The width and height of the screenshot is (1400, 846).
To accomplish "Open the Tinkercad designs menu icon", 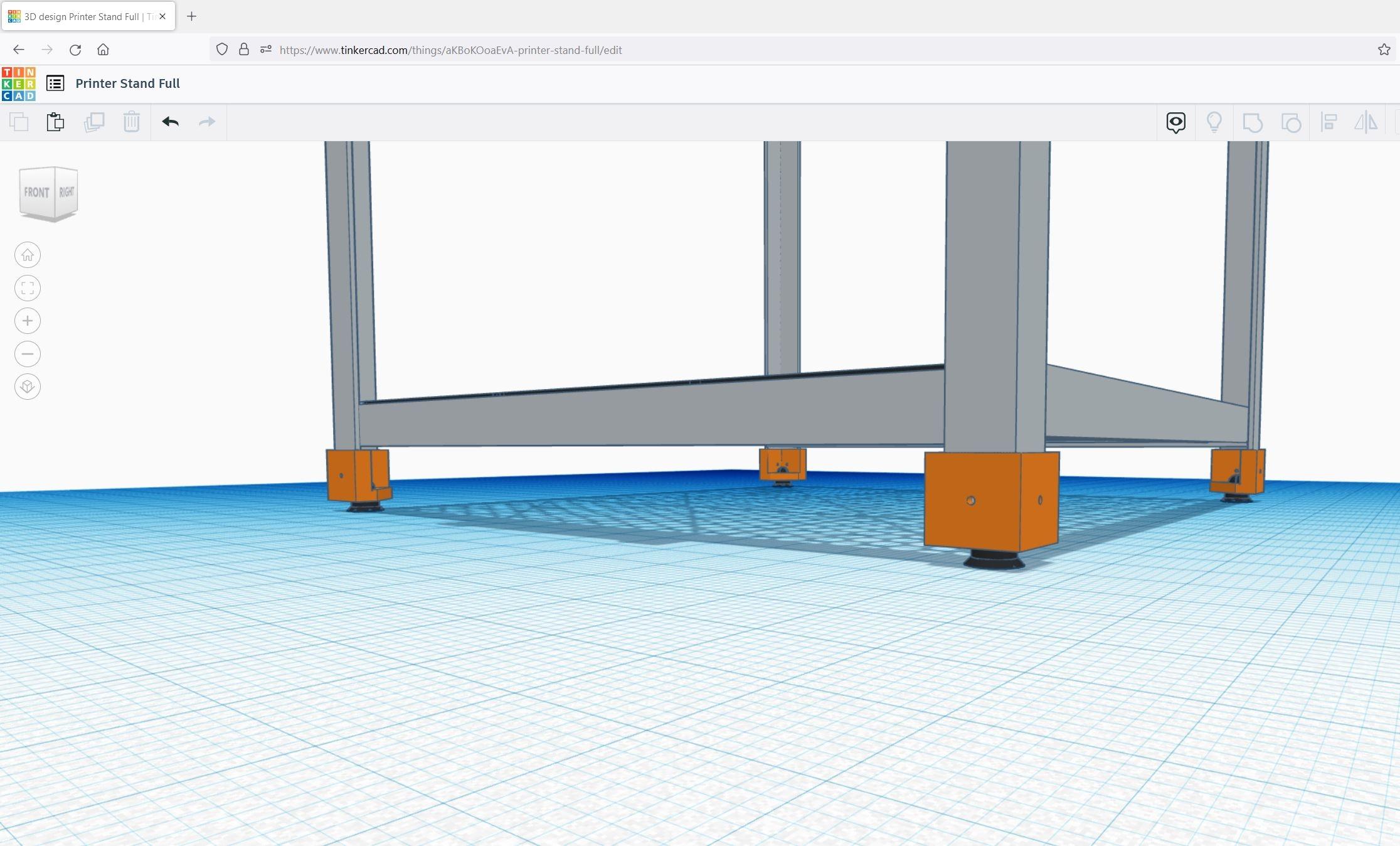I will (55, 83).
